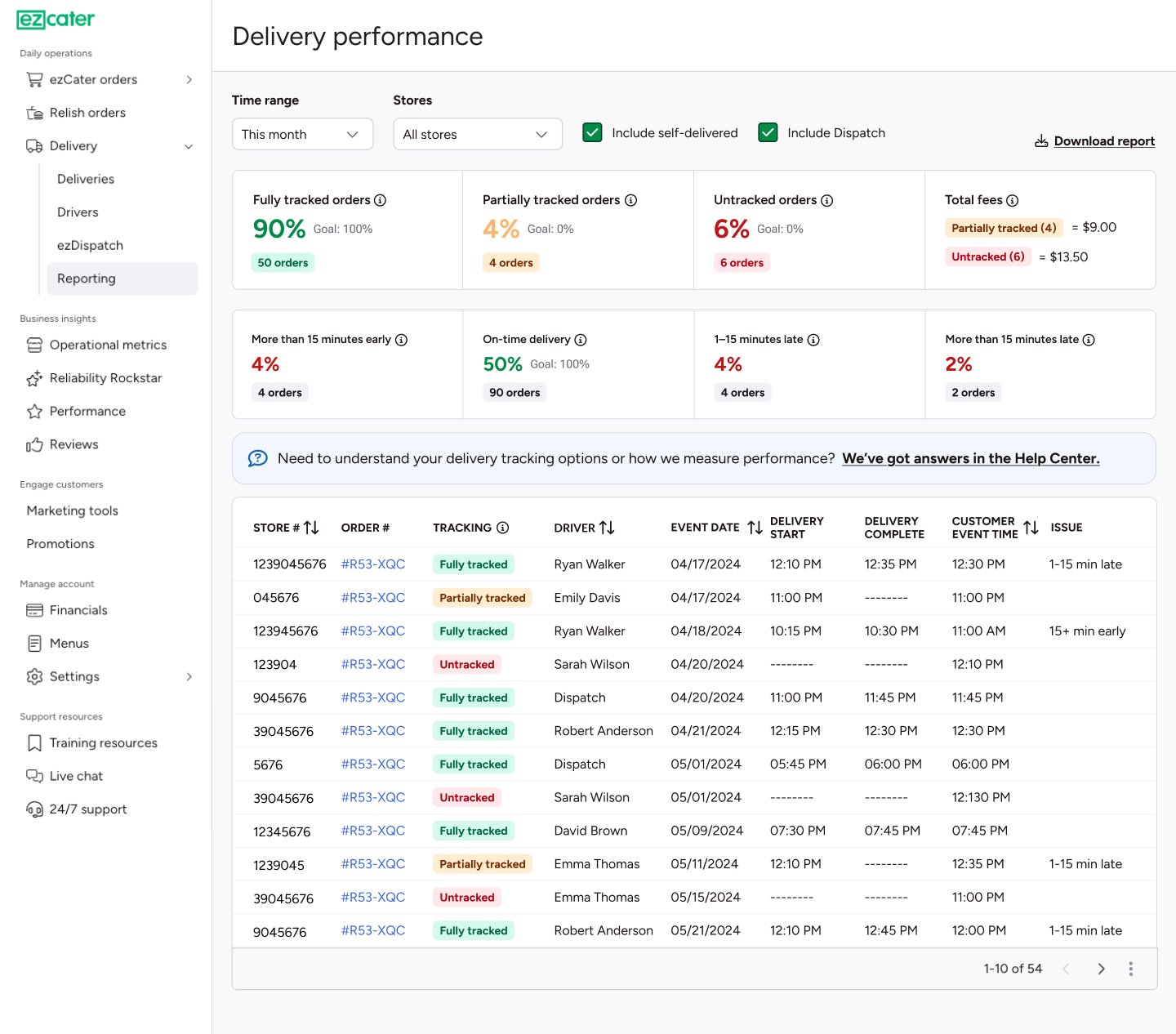
Task: Go to Reliability Rockstar
Action: coord(107,378)
